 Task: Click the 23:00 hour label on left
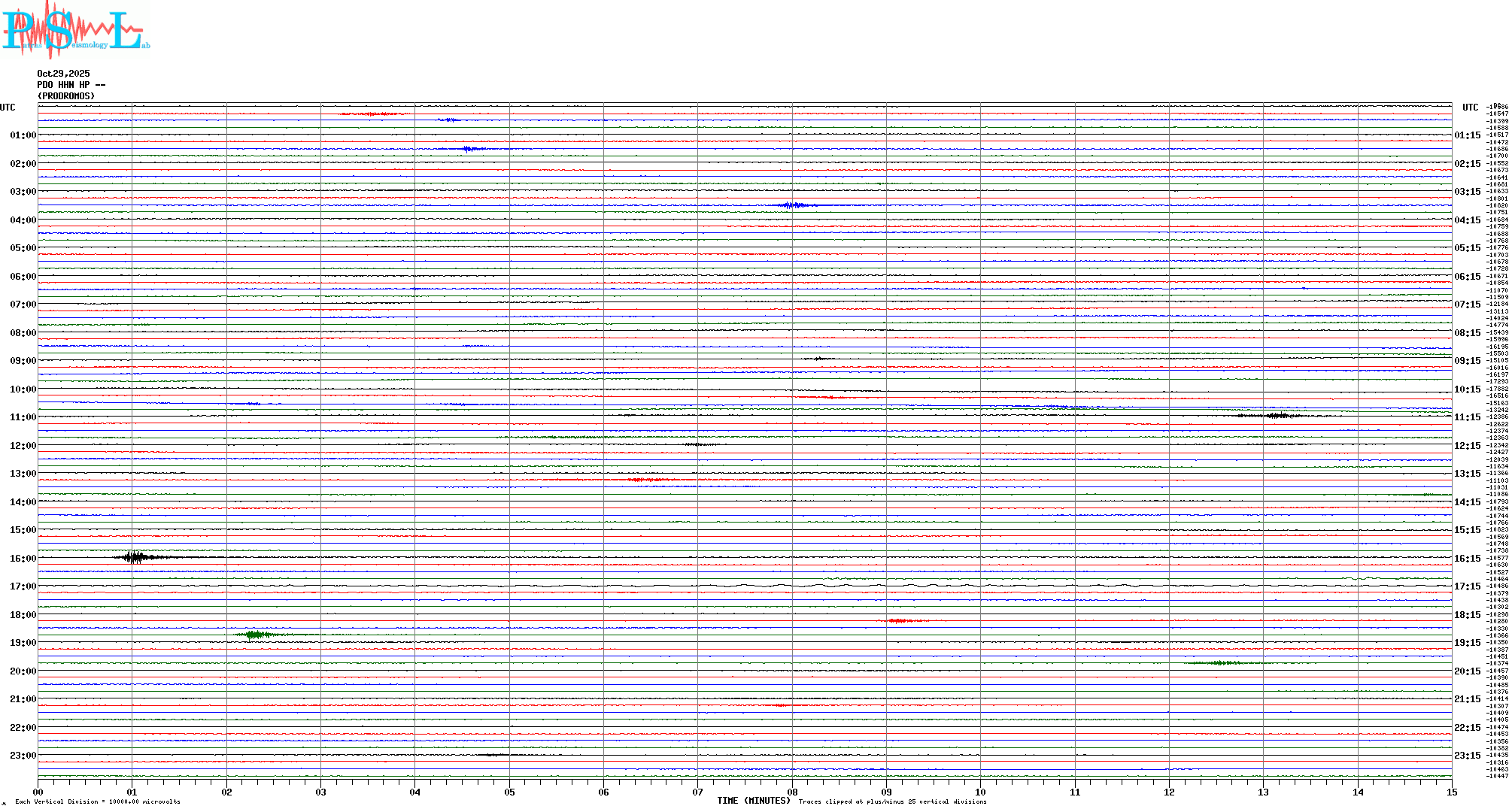(23, 756)
